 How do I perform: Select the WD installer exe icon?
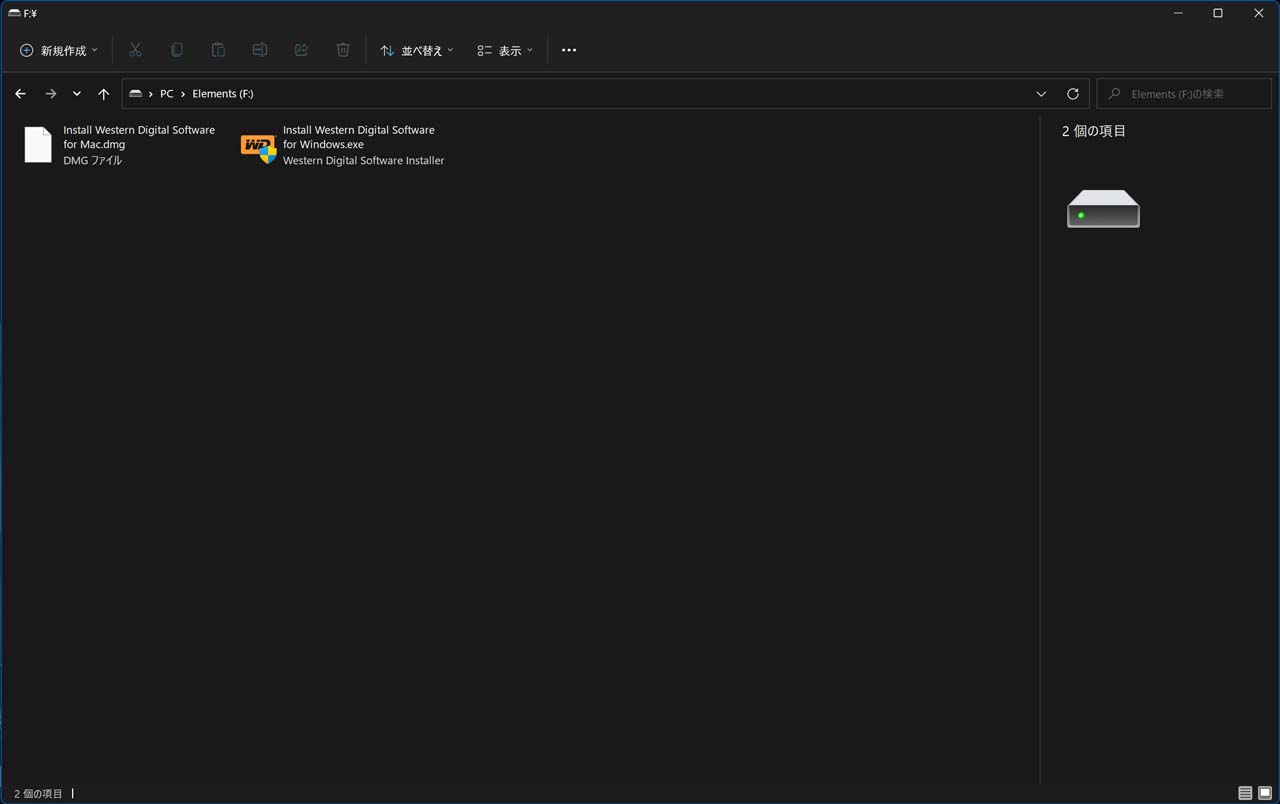tap(259, 147)
